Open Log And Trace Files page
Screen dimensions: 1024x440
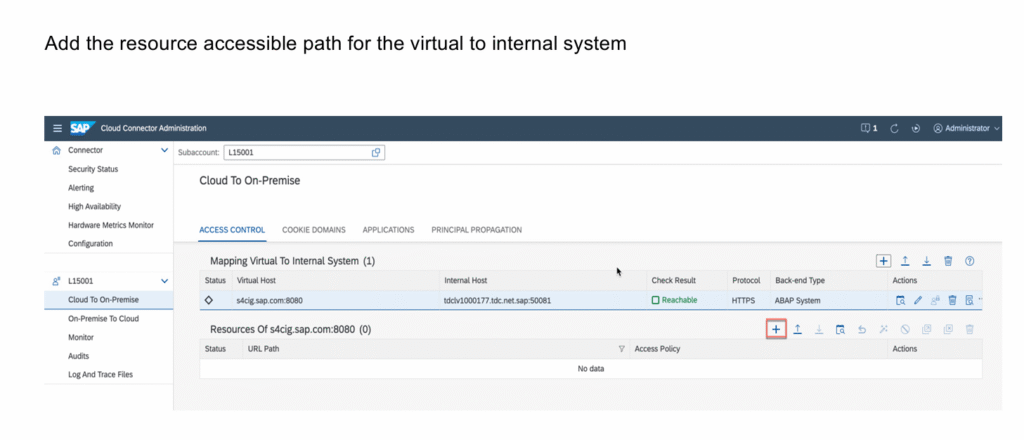(x=100, y=375)
